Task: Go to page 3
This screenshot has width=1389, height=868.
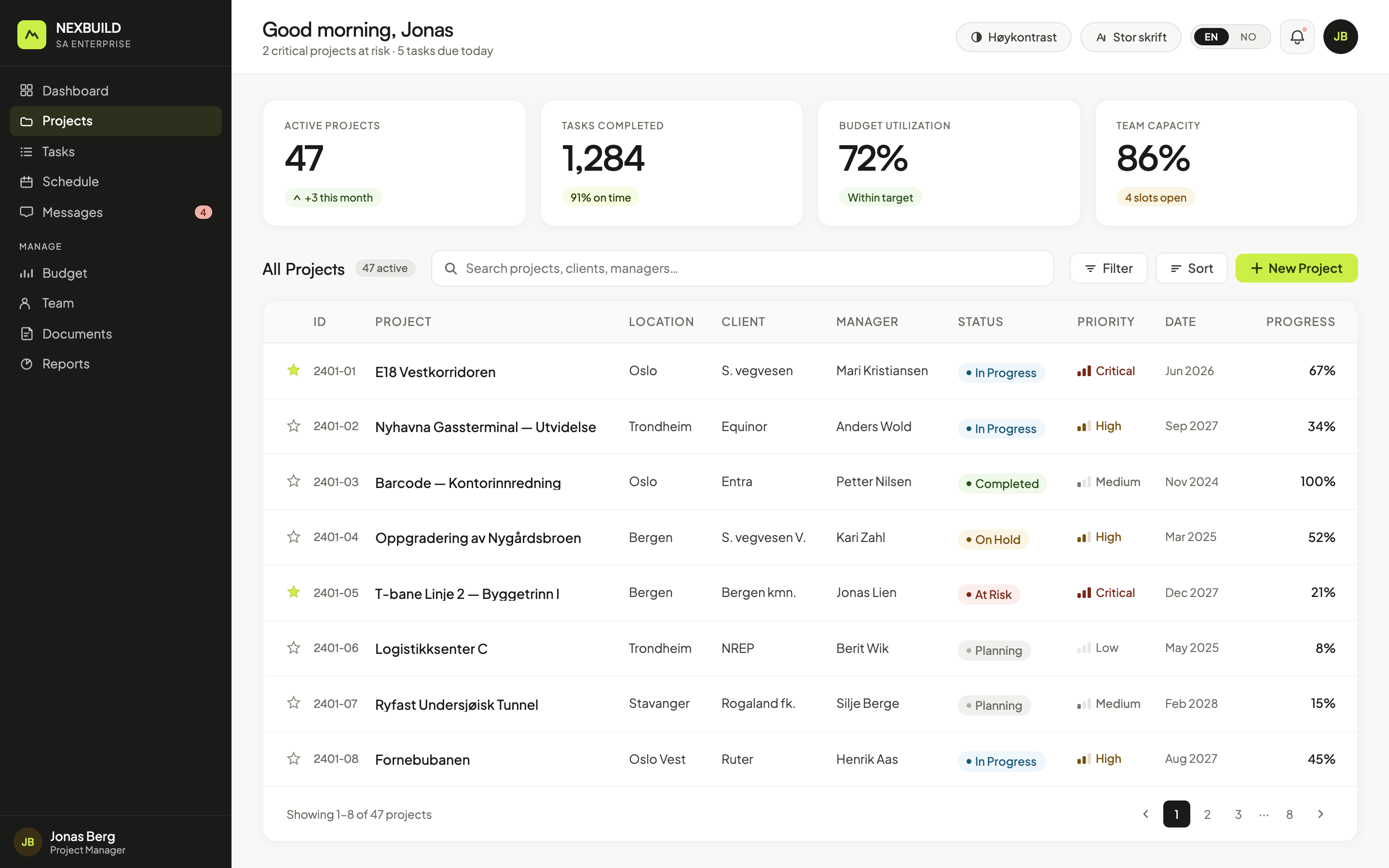Action: point(1238,814)
